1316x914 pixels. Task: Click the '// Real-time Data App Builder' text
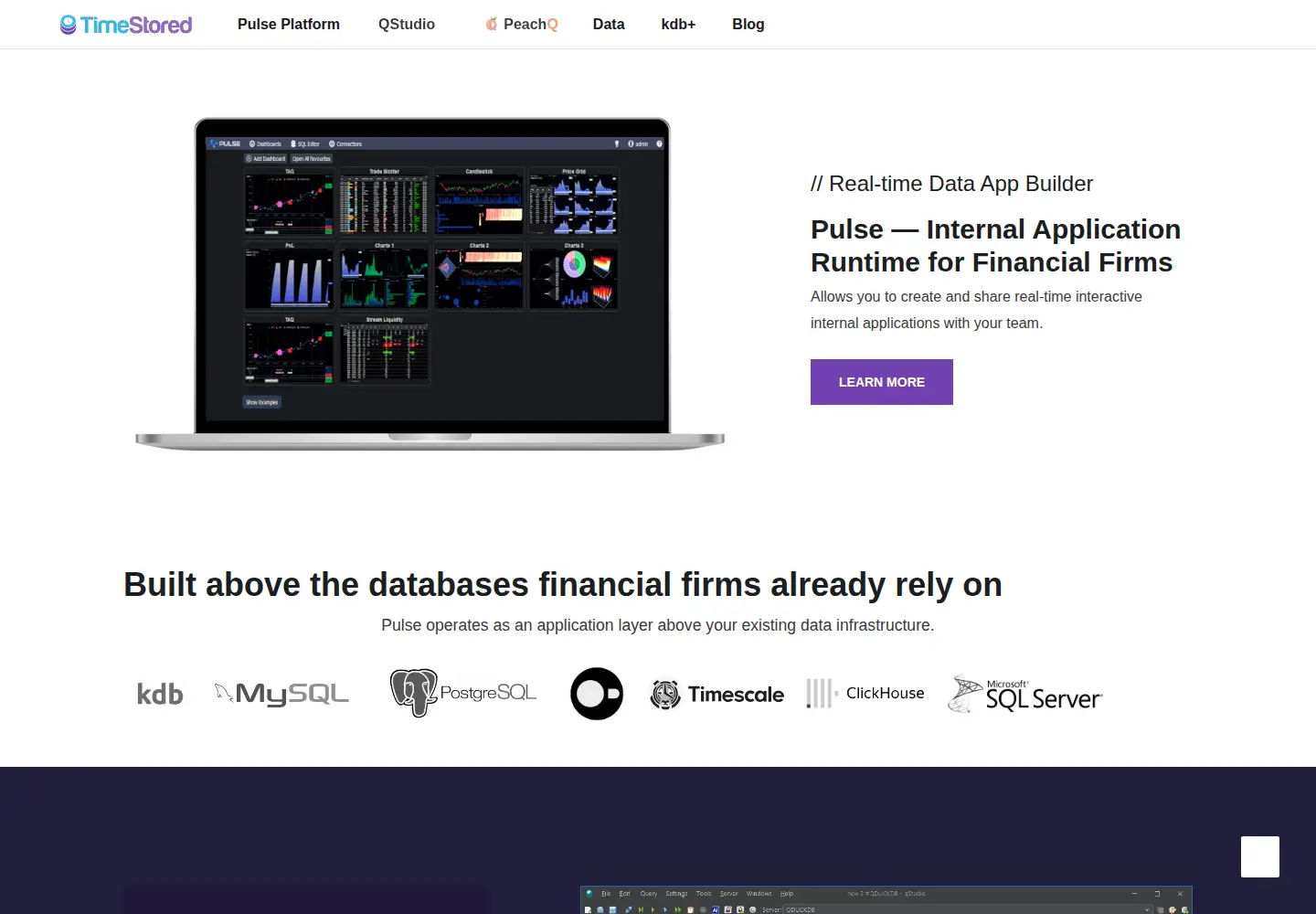(x=951, y=184)
